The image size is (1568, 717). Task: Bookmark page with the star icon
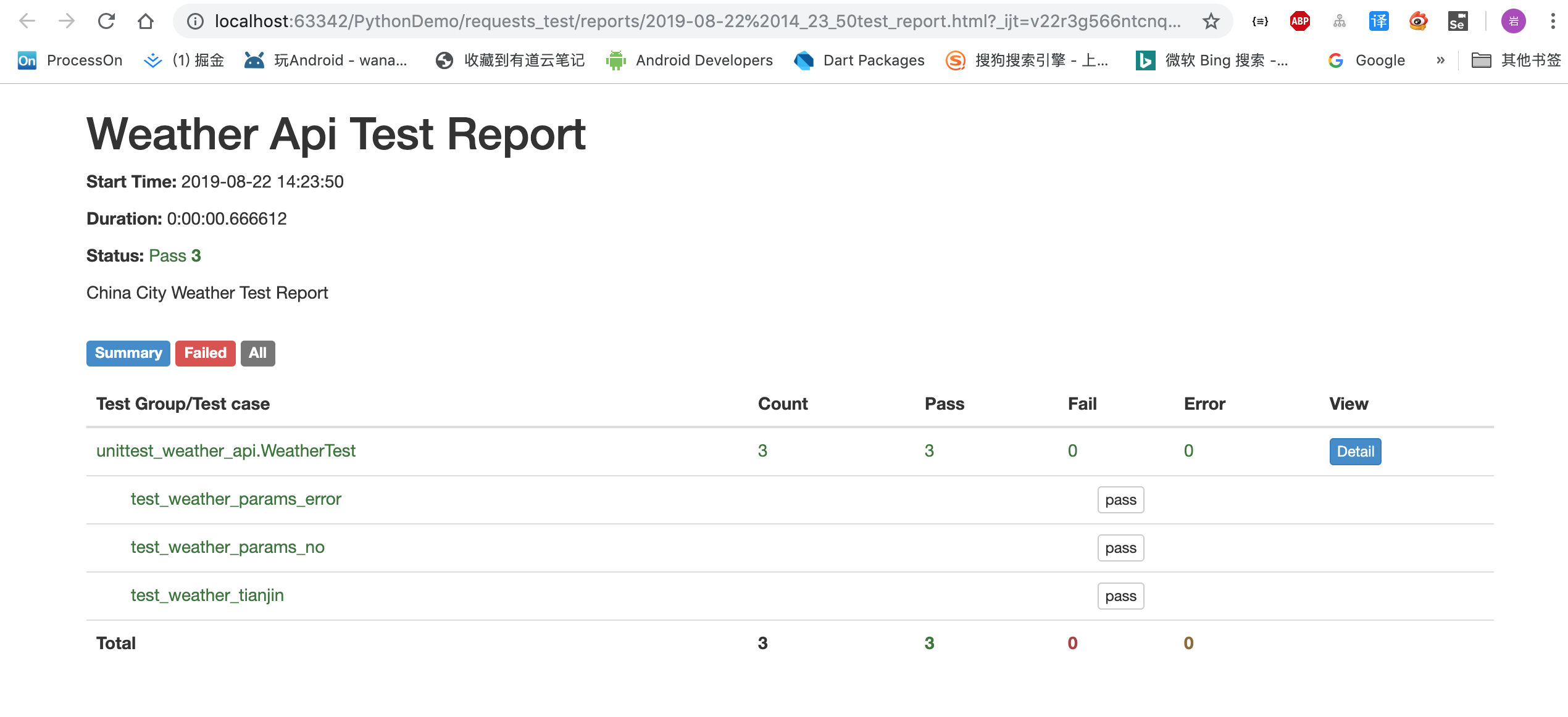click(x=1211, y=21)
